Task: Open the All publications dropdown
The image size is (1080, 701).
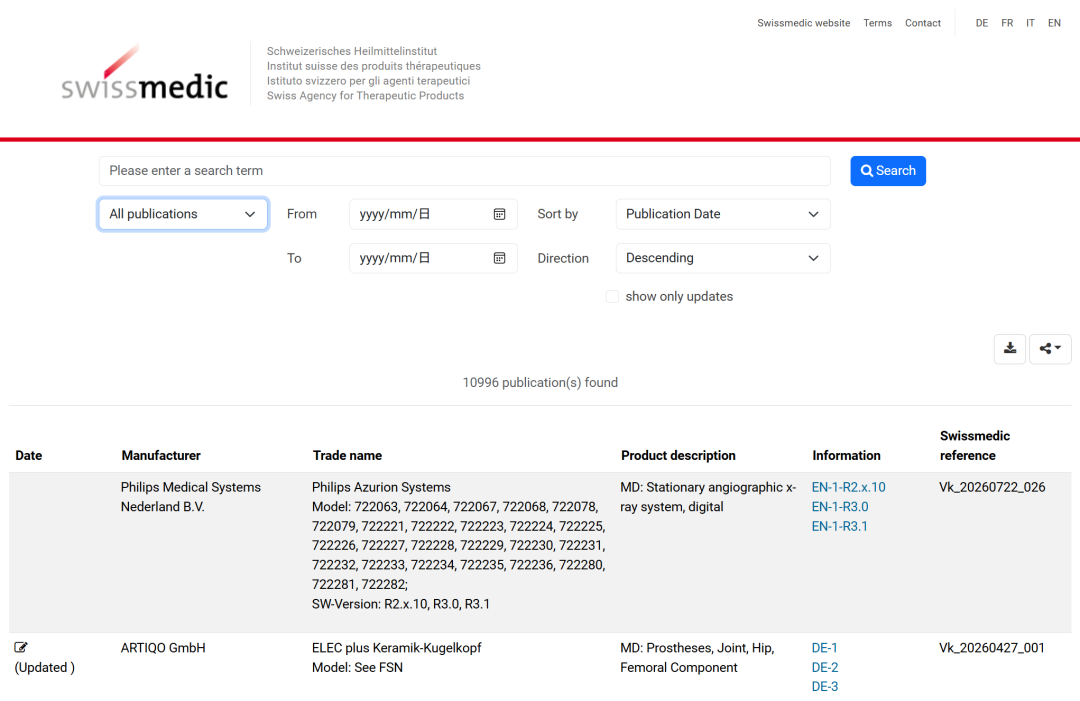Action: (183, 214)
